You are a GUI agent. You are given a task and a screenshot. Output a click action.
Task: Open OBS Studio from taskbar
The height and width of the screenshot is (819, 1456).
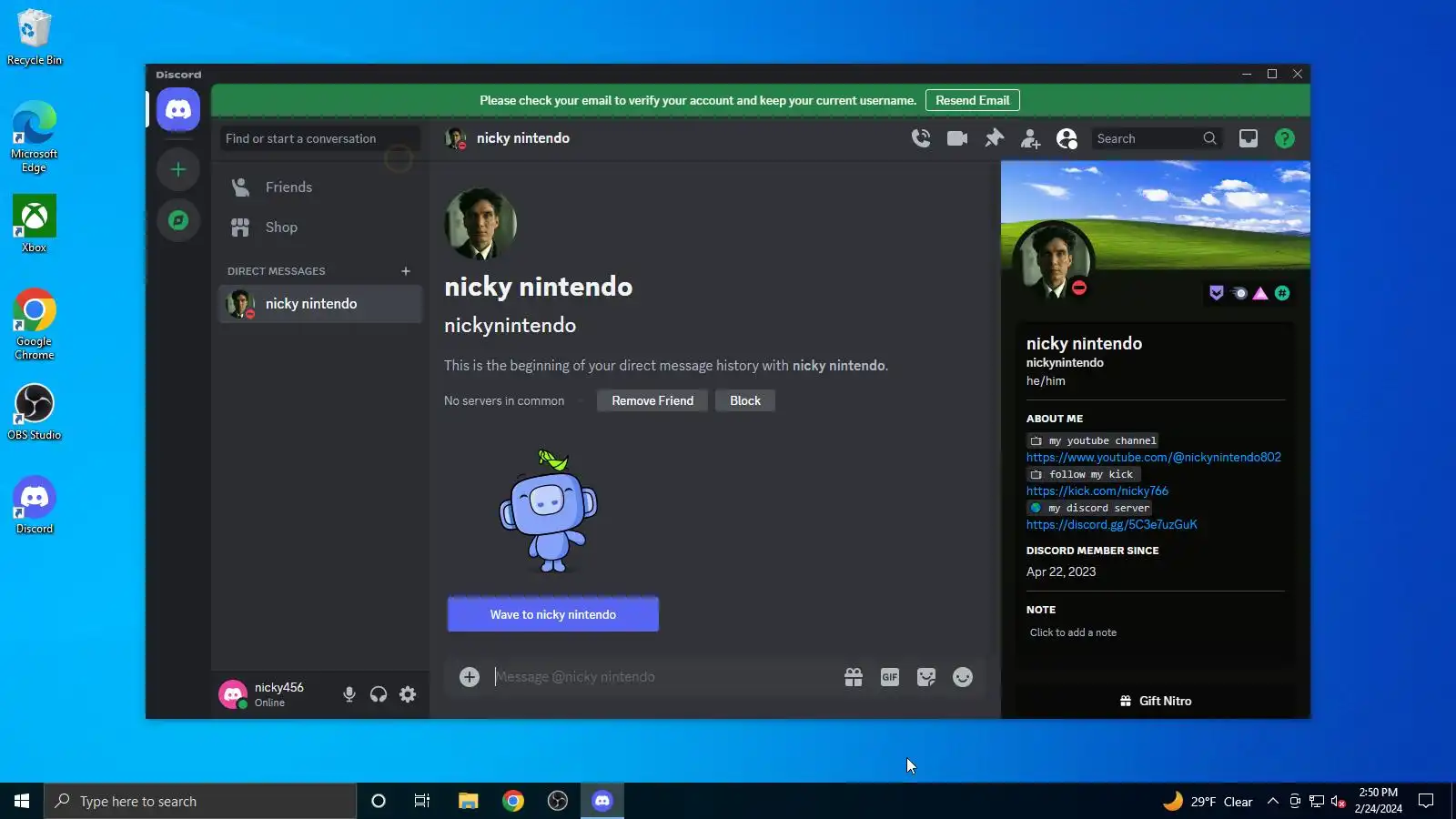click(x=558, y=801)
